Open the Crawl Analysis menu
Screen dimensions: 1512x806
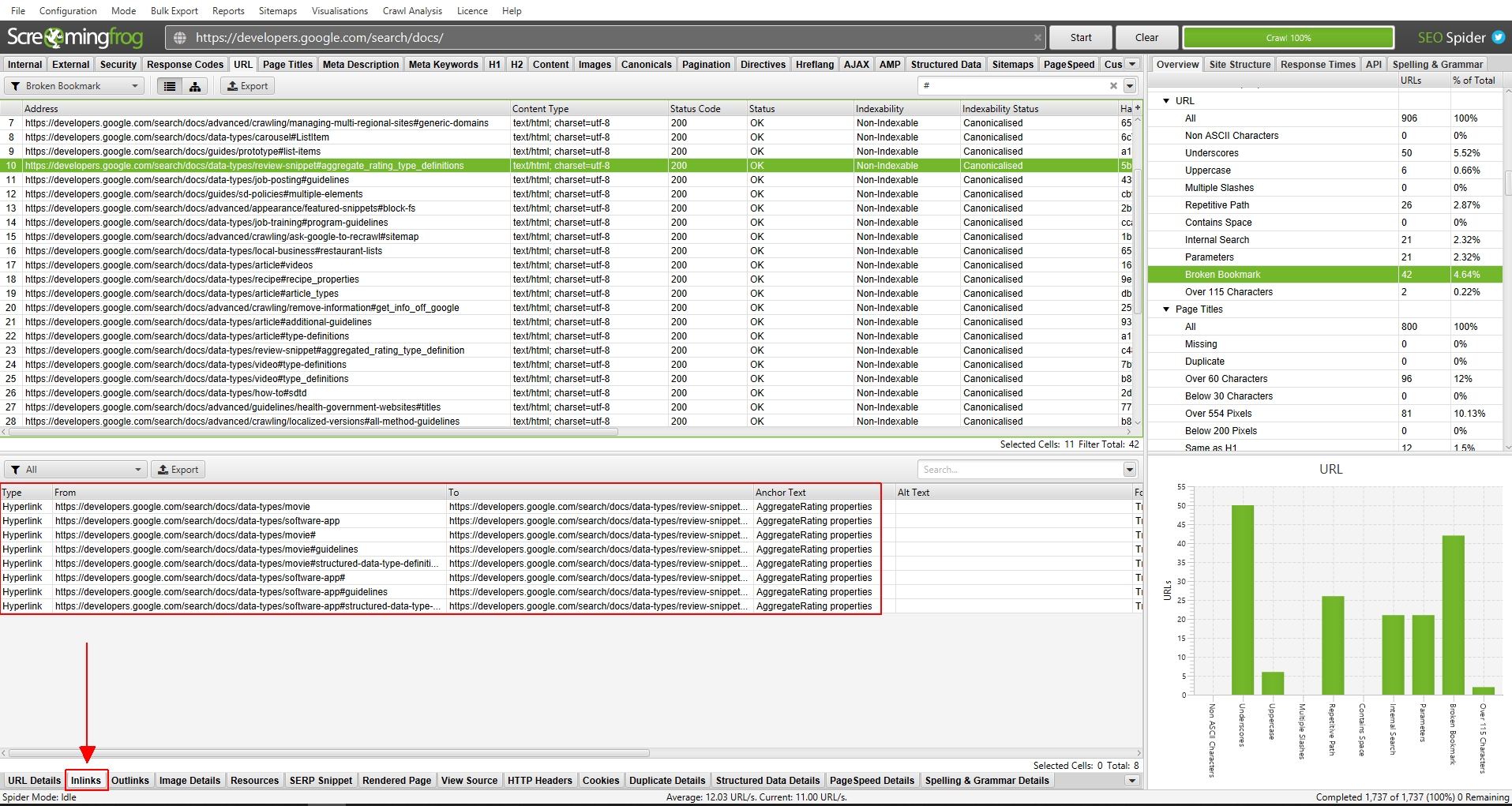[412, 11]
